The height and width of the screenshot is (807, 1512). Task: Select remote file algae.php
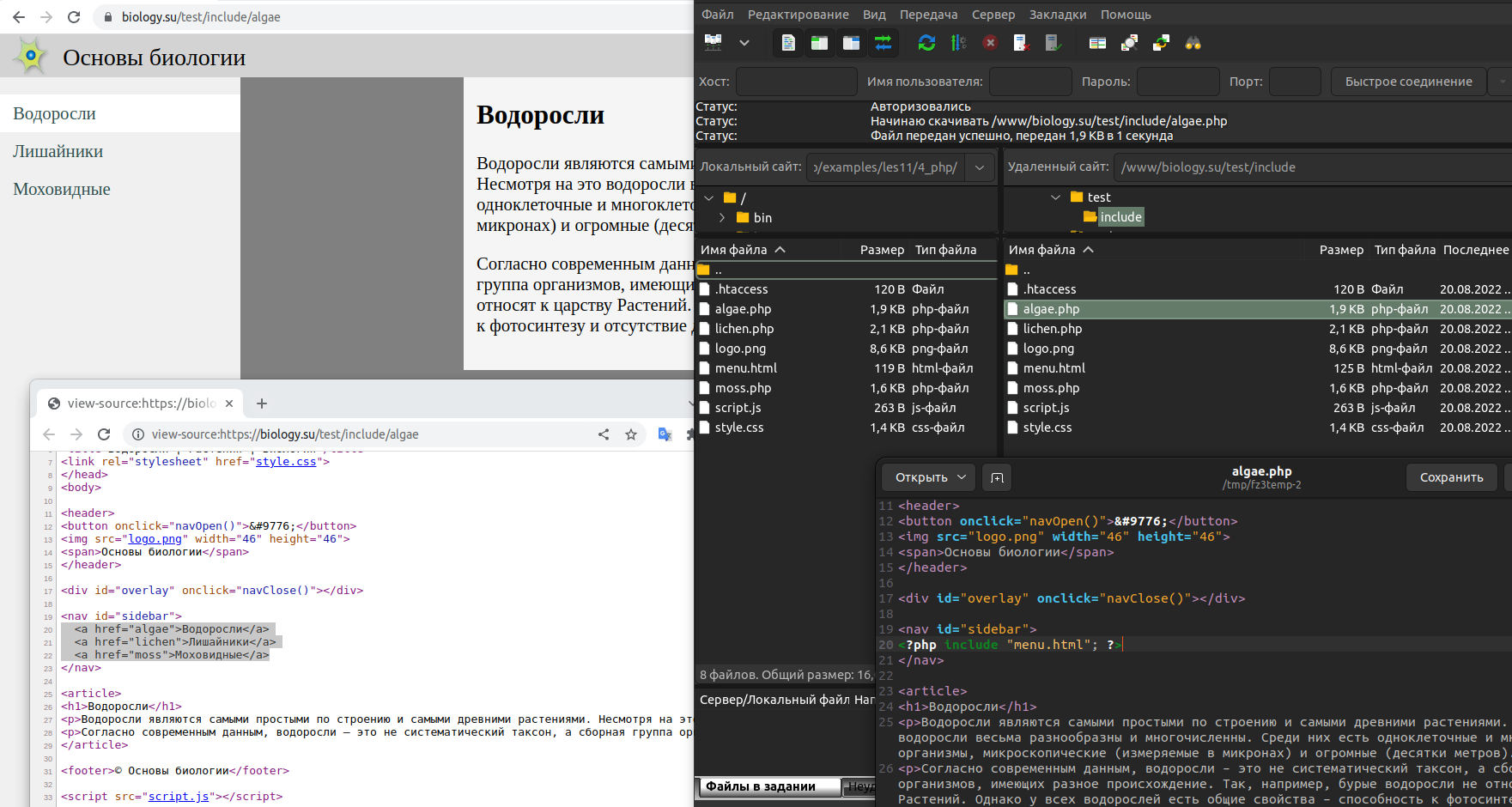pyautogui.click(x=1257, y=309)
